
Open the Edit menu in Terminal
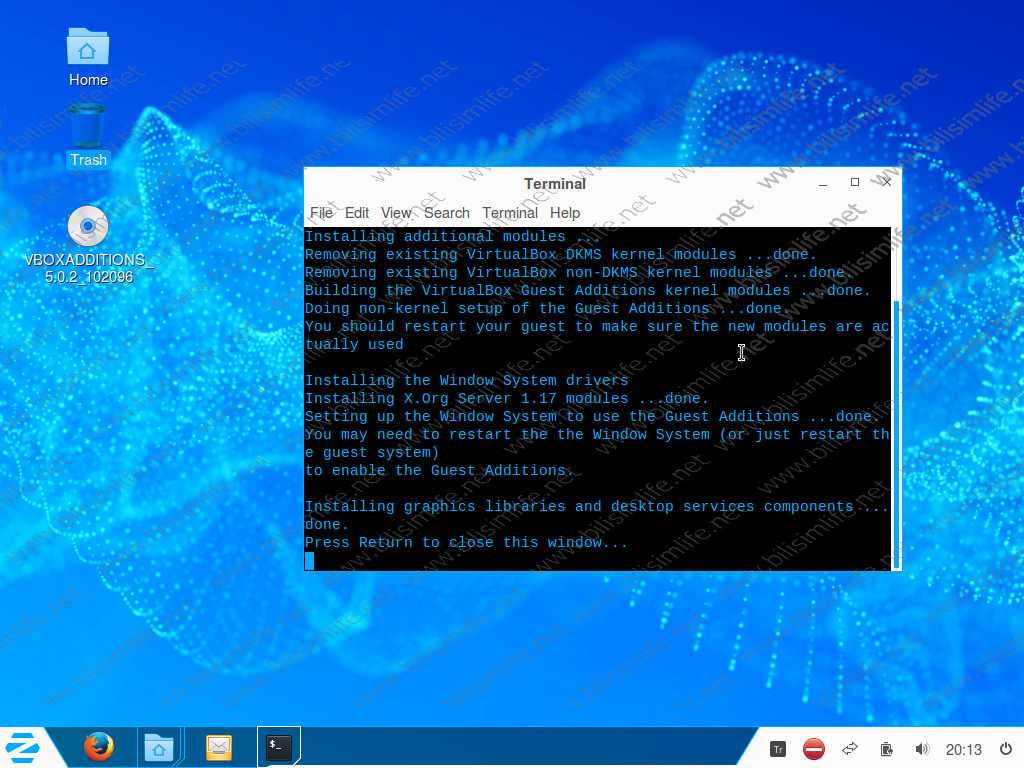[x=357, y=213]
